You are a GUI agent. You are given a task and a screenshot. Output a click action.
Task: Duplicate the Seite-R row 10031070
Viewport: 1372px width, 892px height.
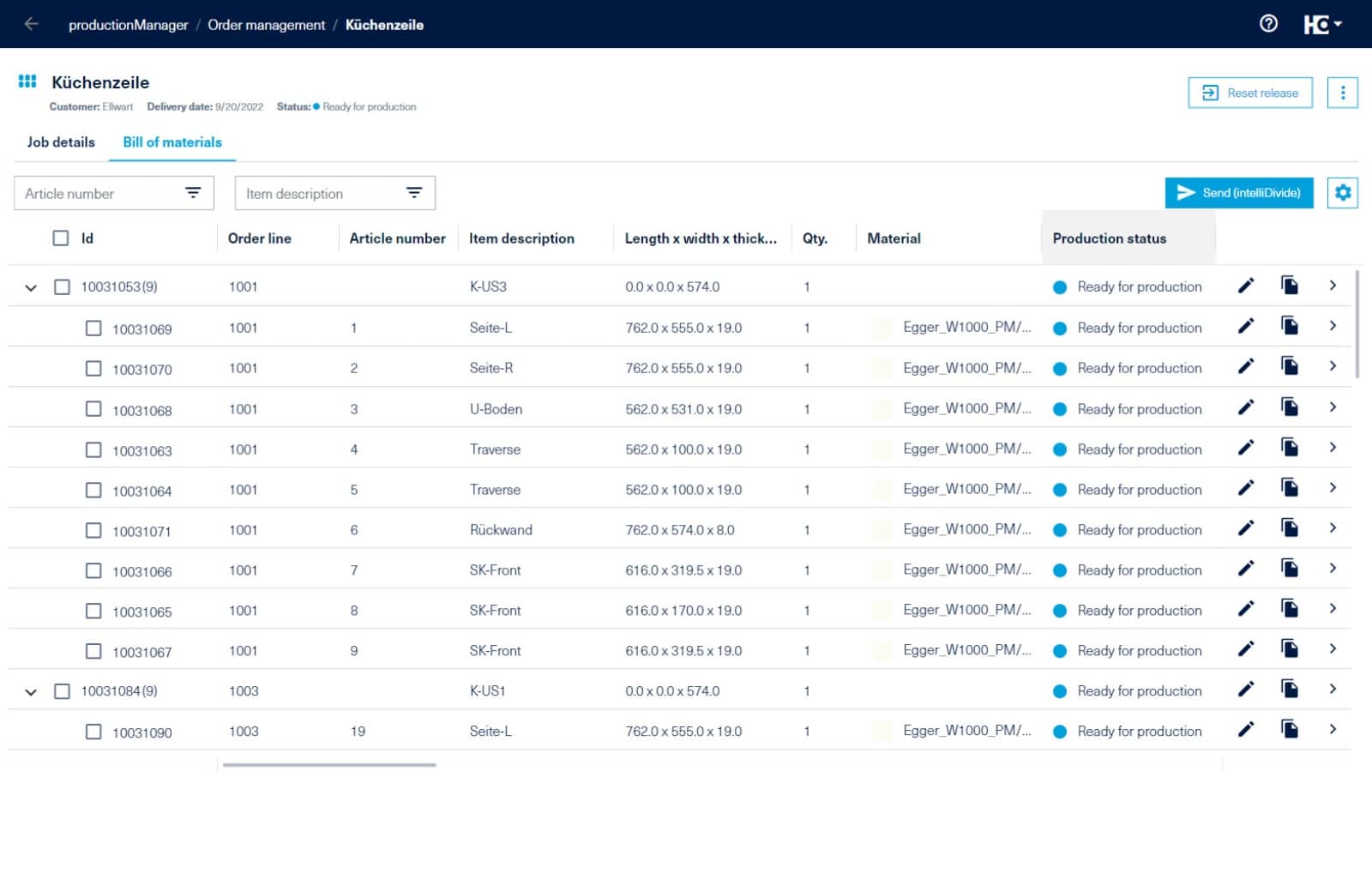tap(1289, 365)
